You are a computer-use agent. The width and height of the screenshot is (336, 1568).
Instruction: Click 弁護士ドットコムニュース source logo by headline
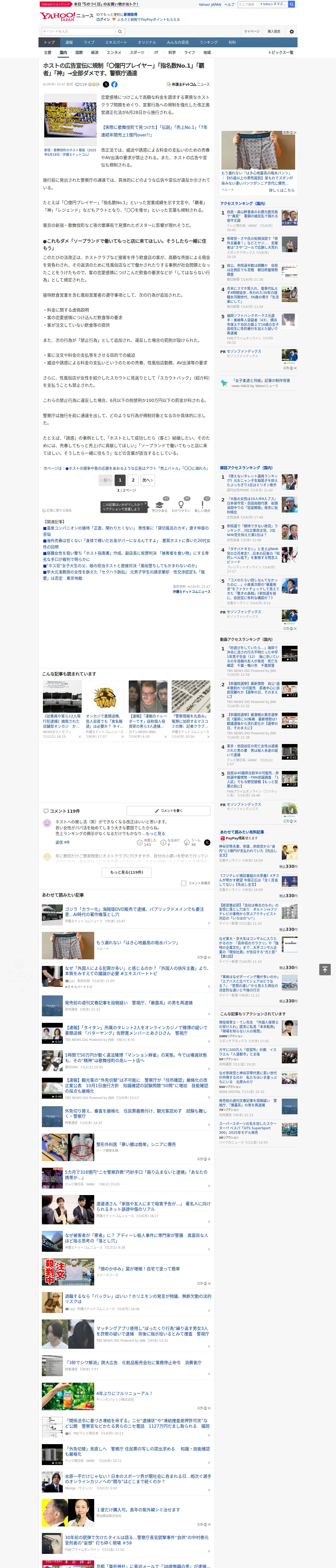click(x=188, y=85)
